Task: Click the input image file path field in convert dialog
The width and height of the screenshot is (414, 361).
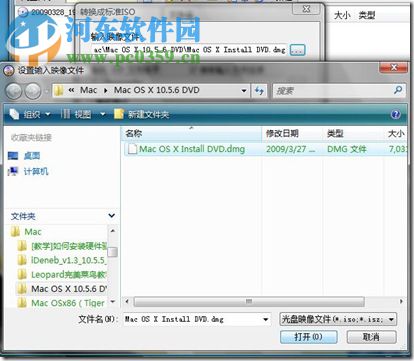Action: click(189, 50)
